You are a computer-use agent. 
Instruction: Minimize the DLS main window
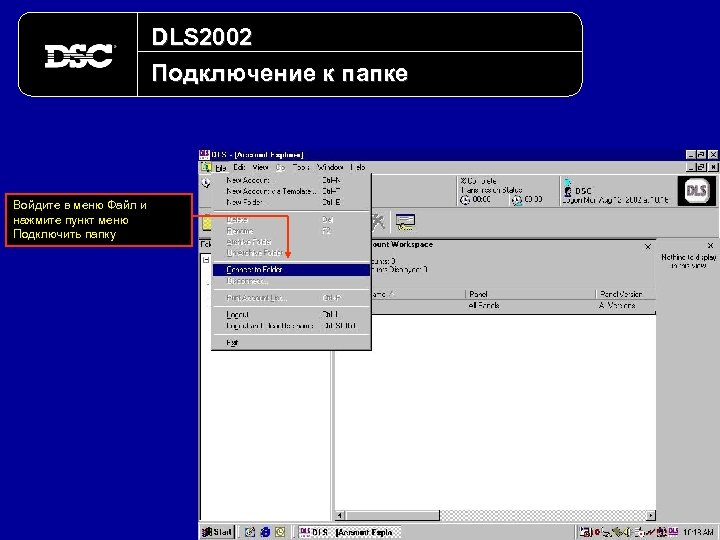tap(691, 155)
